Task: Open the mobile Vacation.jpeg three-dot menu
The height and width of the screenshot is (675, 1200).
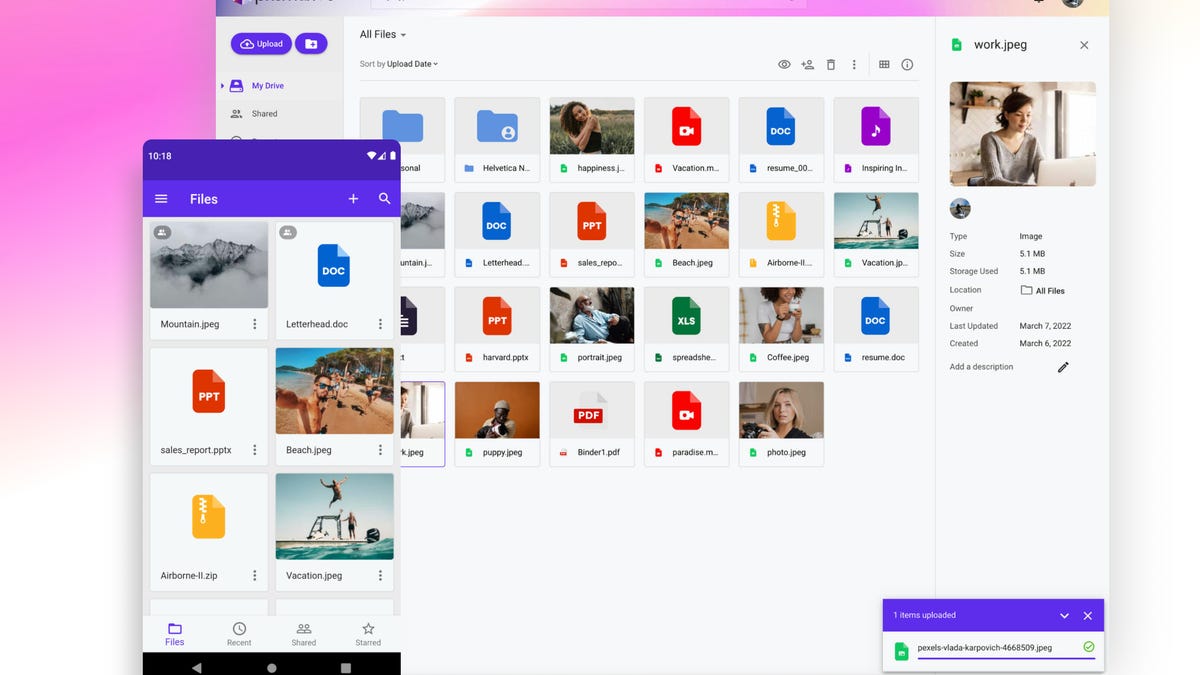Action: [380, 576]
